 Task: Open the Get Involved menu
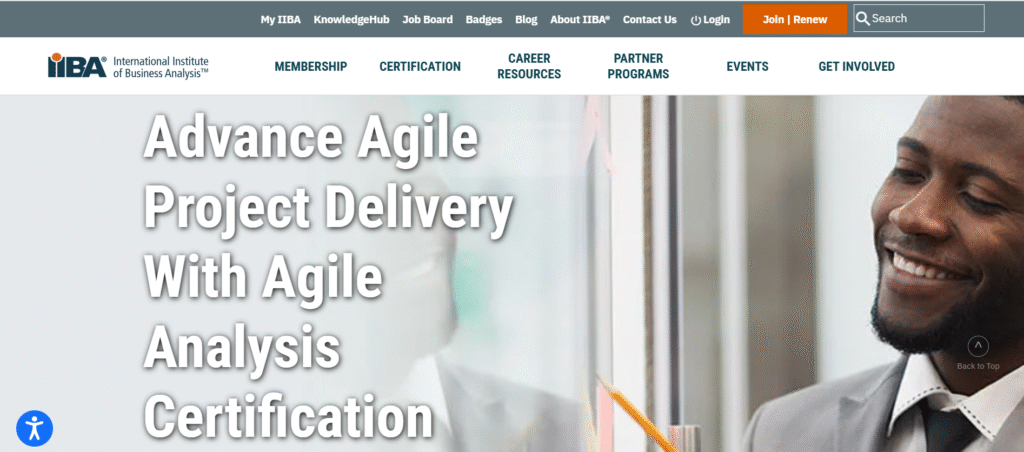[x=856, y=67]
